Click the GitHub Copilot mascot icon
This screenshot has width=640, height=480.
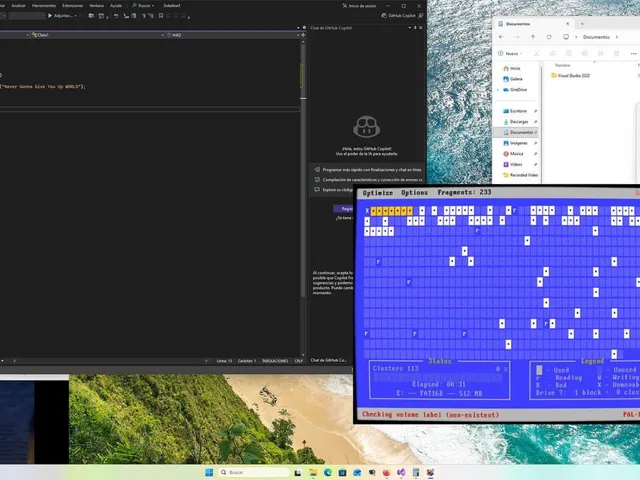pos(367,126)
